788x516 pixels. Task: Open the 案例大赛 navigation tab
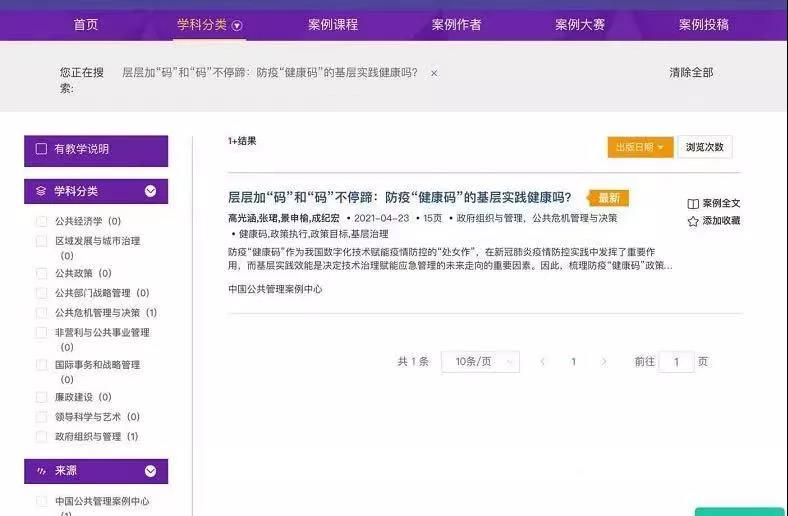(x=580, y=24)
